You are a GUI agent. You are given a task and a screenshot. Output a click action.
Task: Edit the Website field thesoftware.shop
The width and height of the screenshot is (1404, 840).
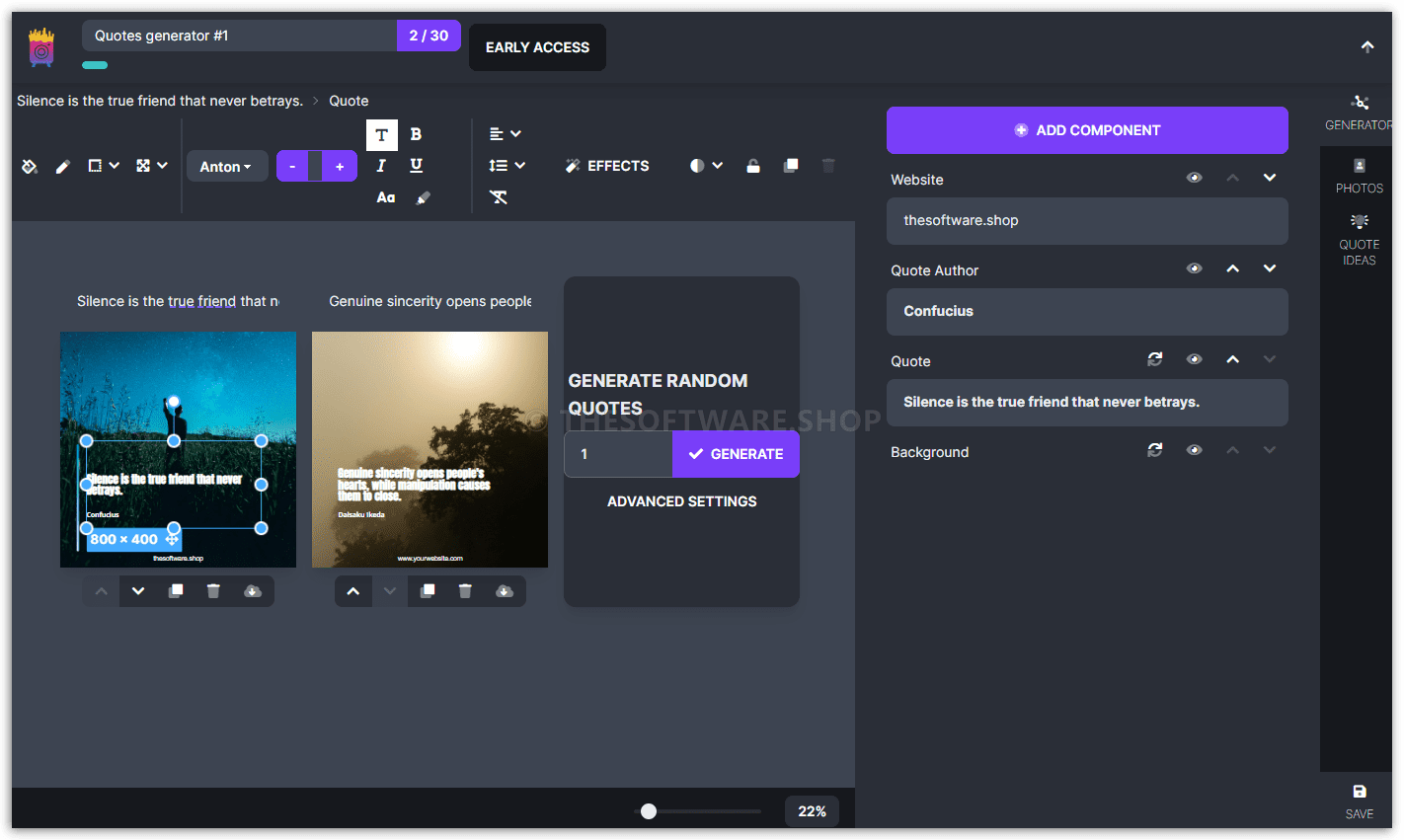pyautogui.click(x=1087, y=221)
